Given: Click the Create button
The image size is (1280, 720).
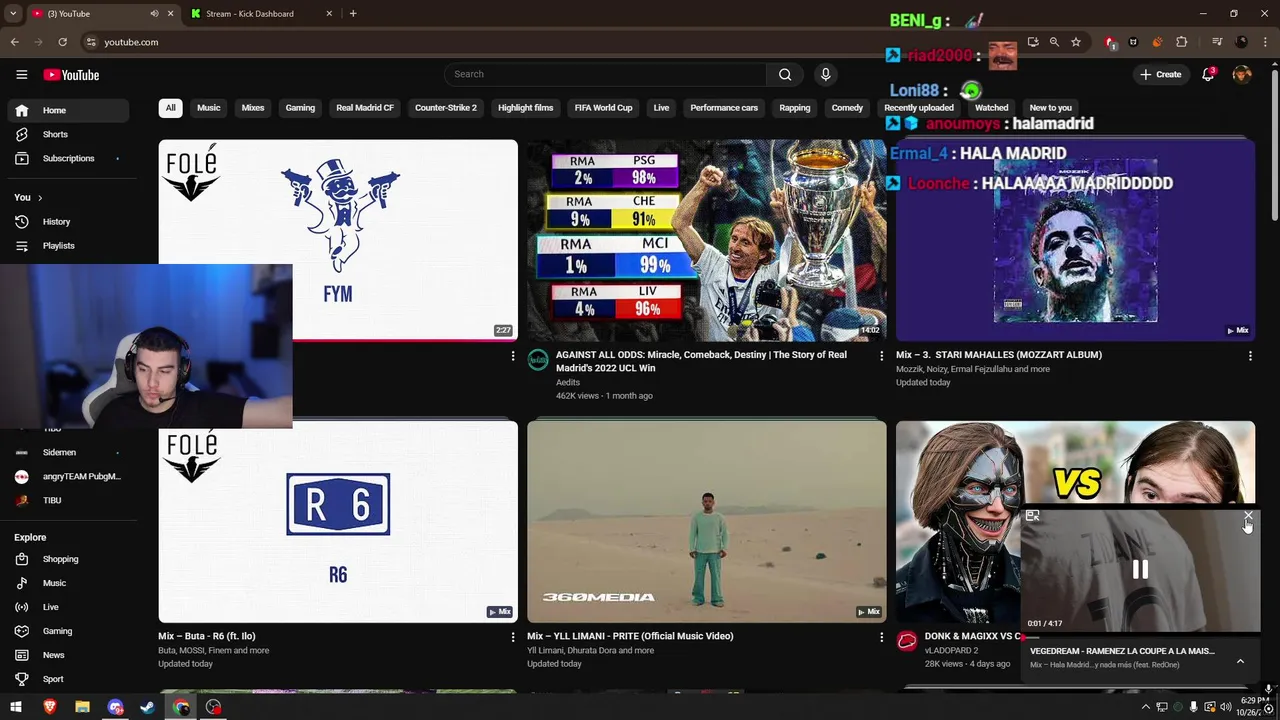Looking at the screenshot, I should pyautogui.click(x=1161, y=74).
